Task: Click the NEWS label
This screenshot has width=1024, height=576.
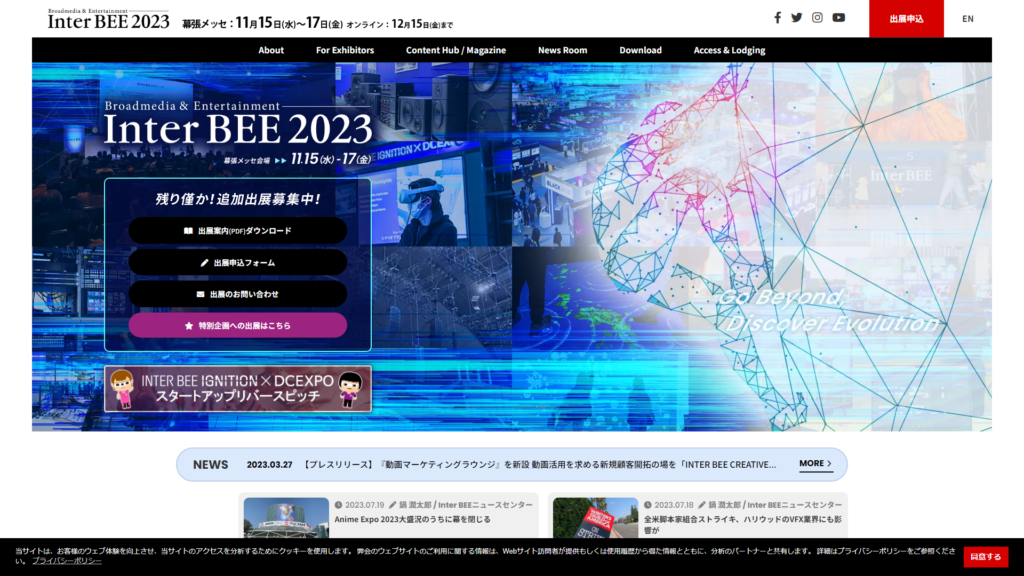Action: pos(210,464)
